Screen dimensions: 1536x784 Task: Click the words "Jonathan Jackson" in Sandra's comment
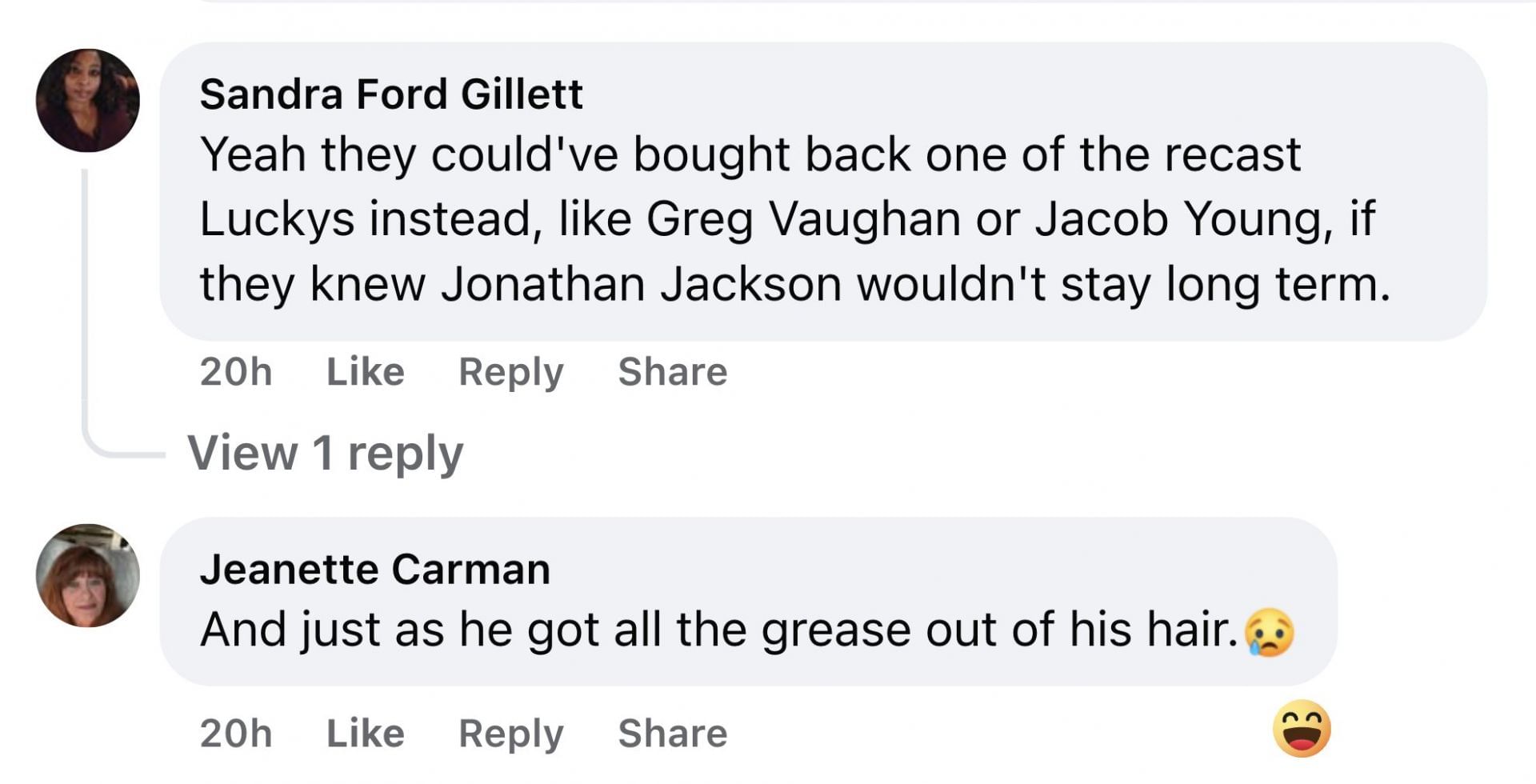(x=640, y=284)
